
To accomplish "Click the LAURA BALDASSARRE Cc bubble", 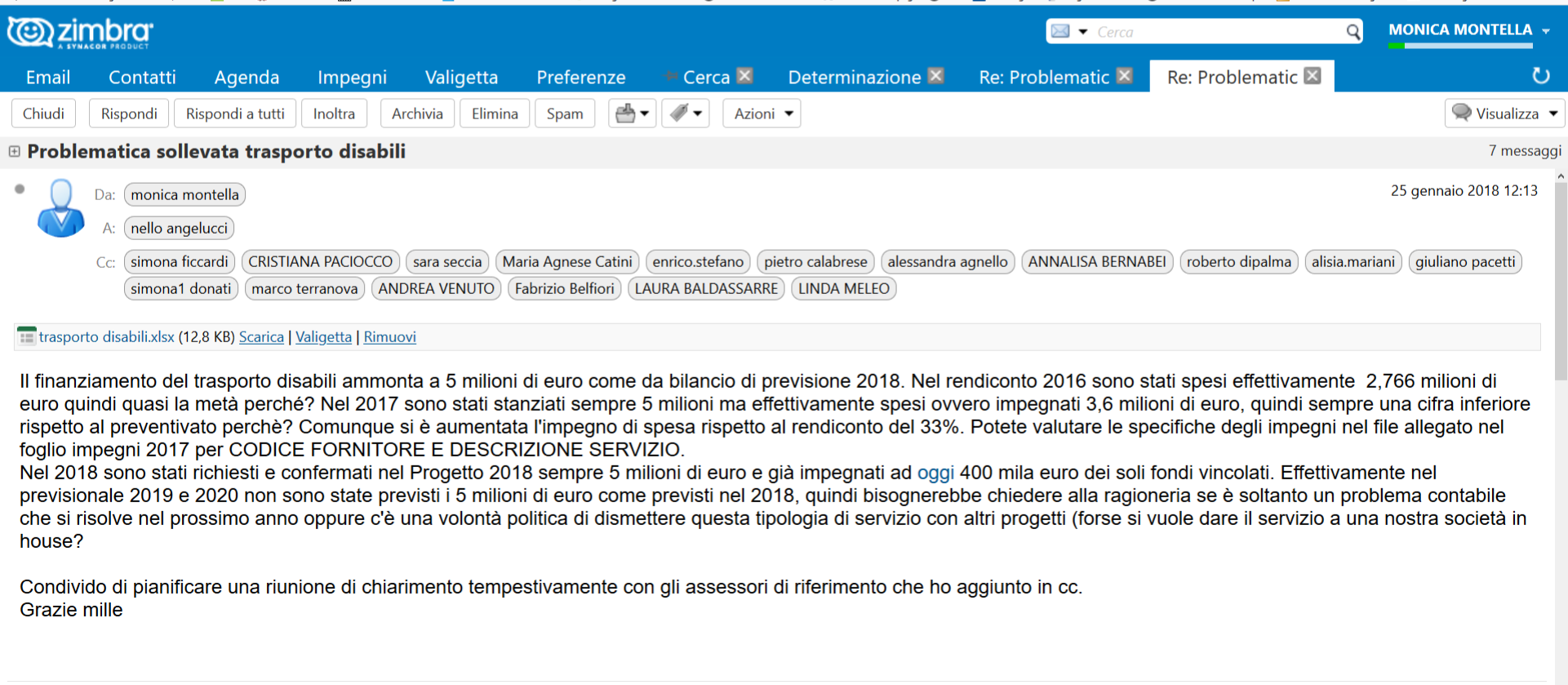I will click(706, 288).
